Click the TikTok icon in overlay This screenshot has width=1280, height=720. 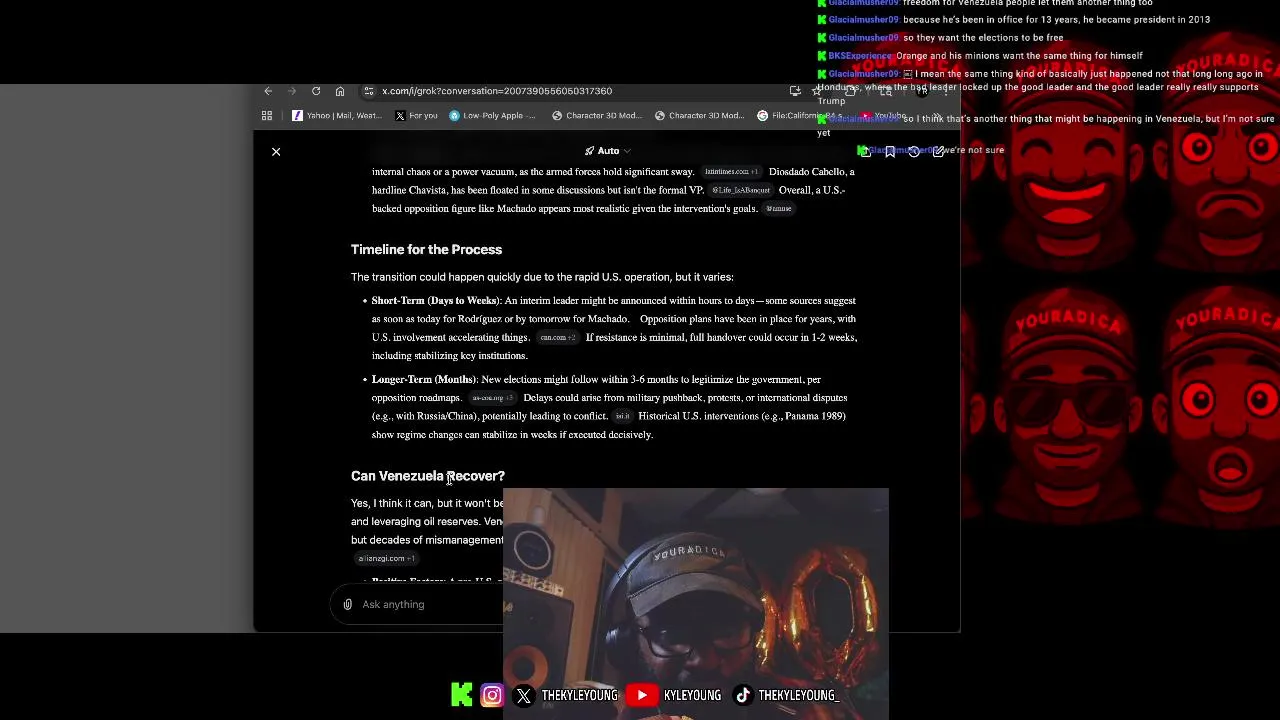pos(743,695)
